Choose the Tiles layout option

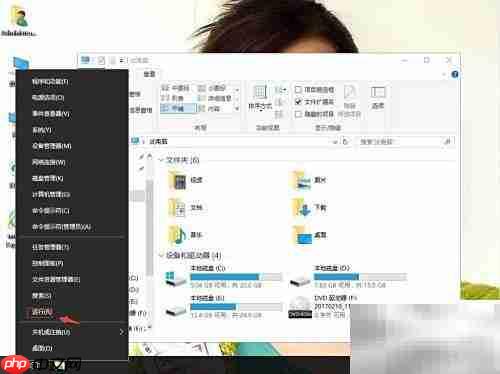click(x=177, y=108)
